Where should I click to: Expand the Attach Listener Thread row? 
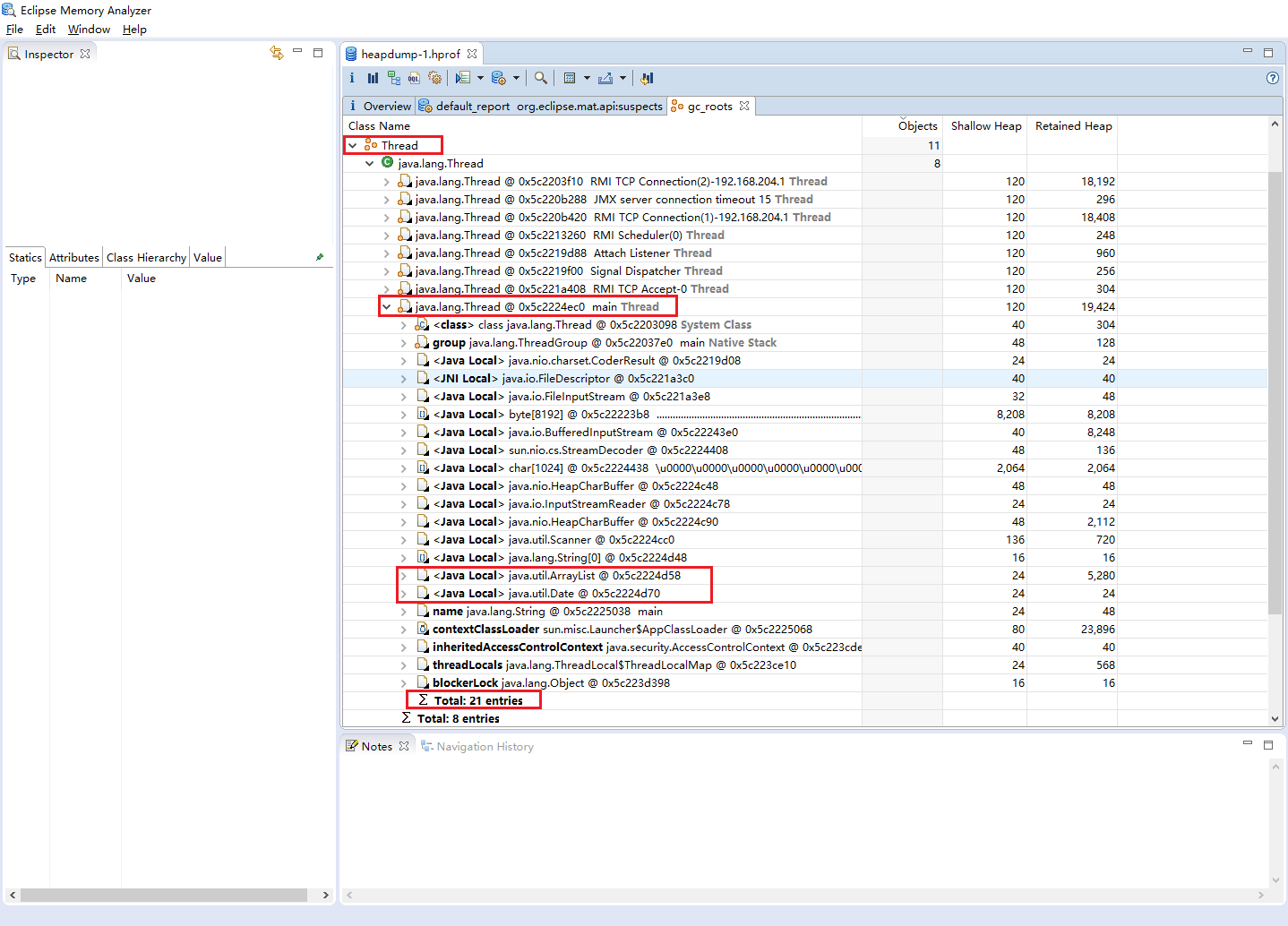coord(387,253)
